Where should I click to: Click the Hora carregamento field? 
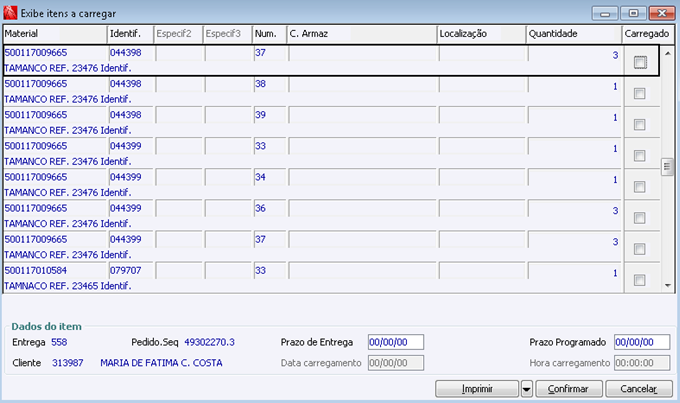(642, 363)
